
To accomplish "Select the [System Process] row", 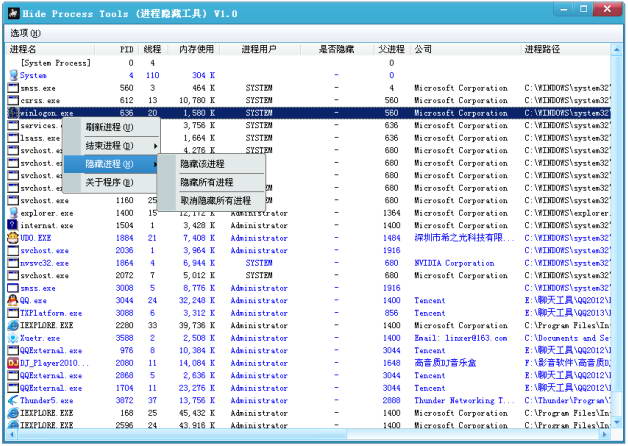I will [x=309, y=63].
